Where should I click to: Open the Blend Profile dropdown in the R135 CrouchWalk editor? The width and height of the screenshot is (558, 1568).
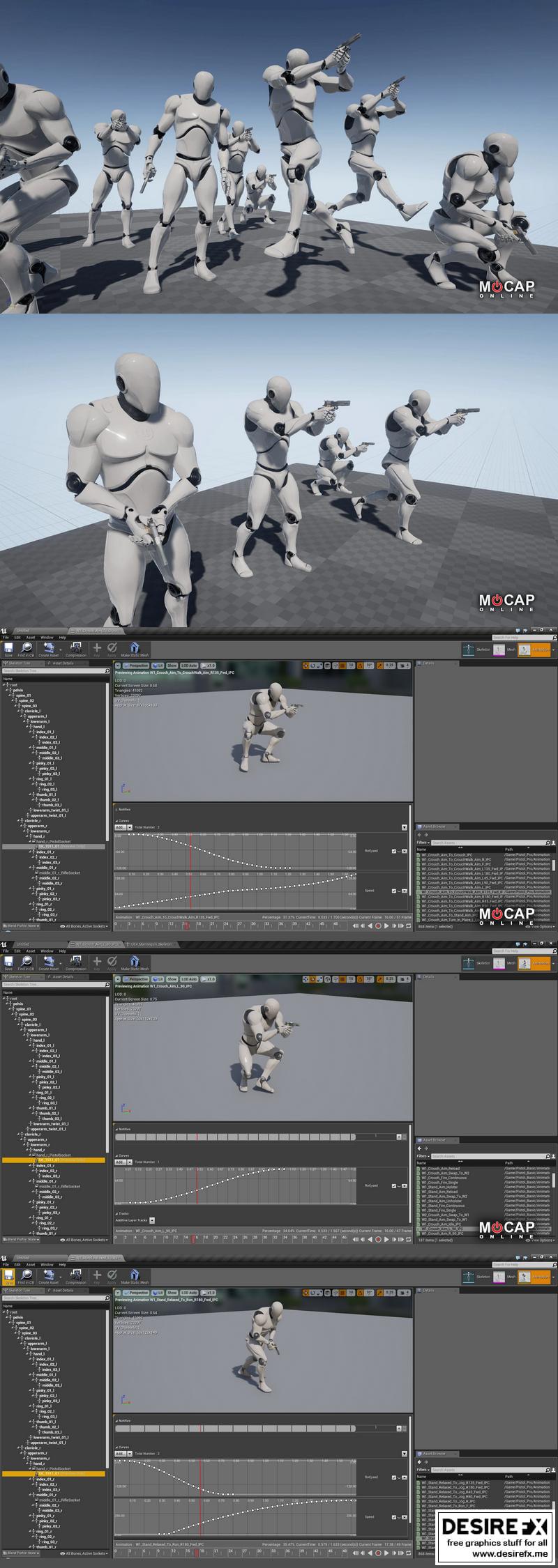pyautogui.click(x=22, y=926)
